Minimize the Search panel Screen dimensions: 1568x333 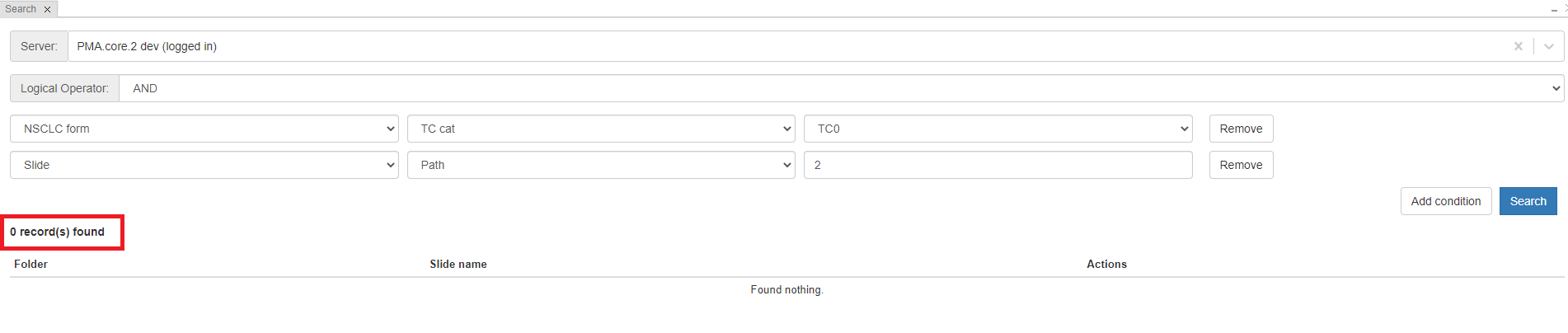pyautogui.click(x=1554, y=9)
